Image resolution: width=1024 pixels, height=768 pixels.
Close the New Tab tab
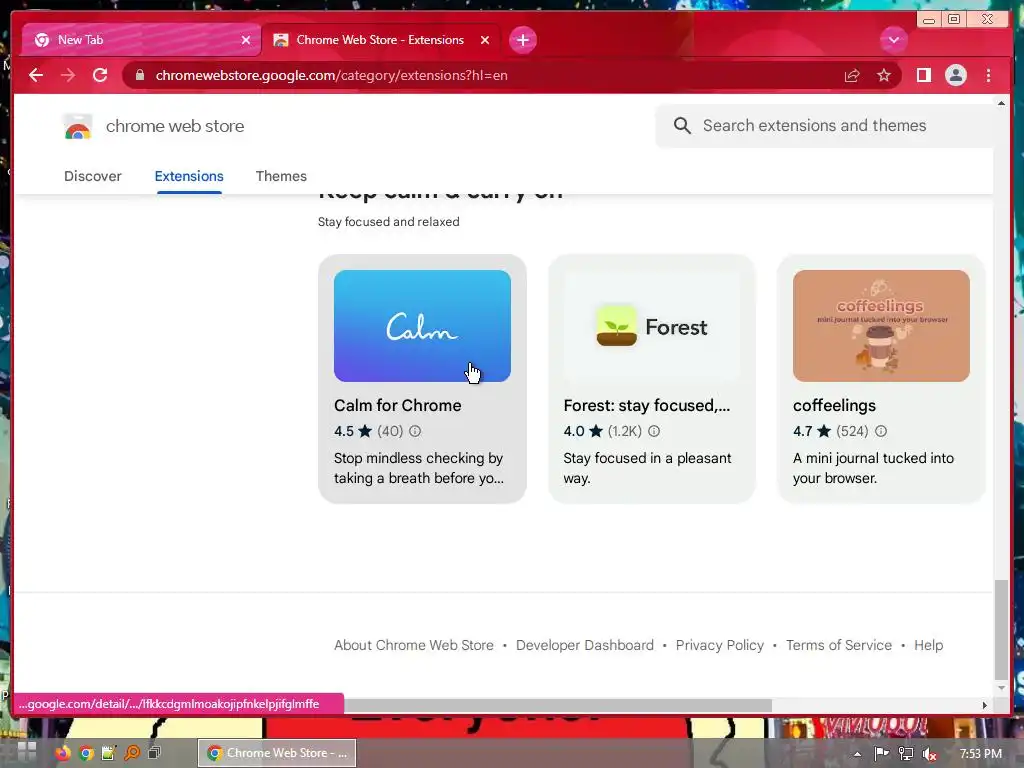click(x=246, y=40)
